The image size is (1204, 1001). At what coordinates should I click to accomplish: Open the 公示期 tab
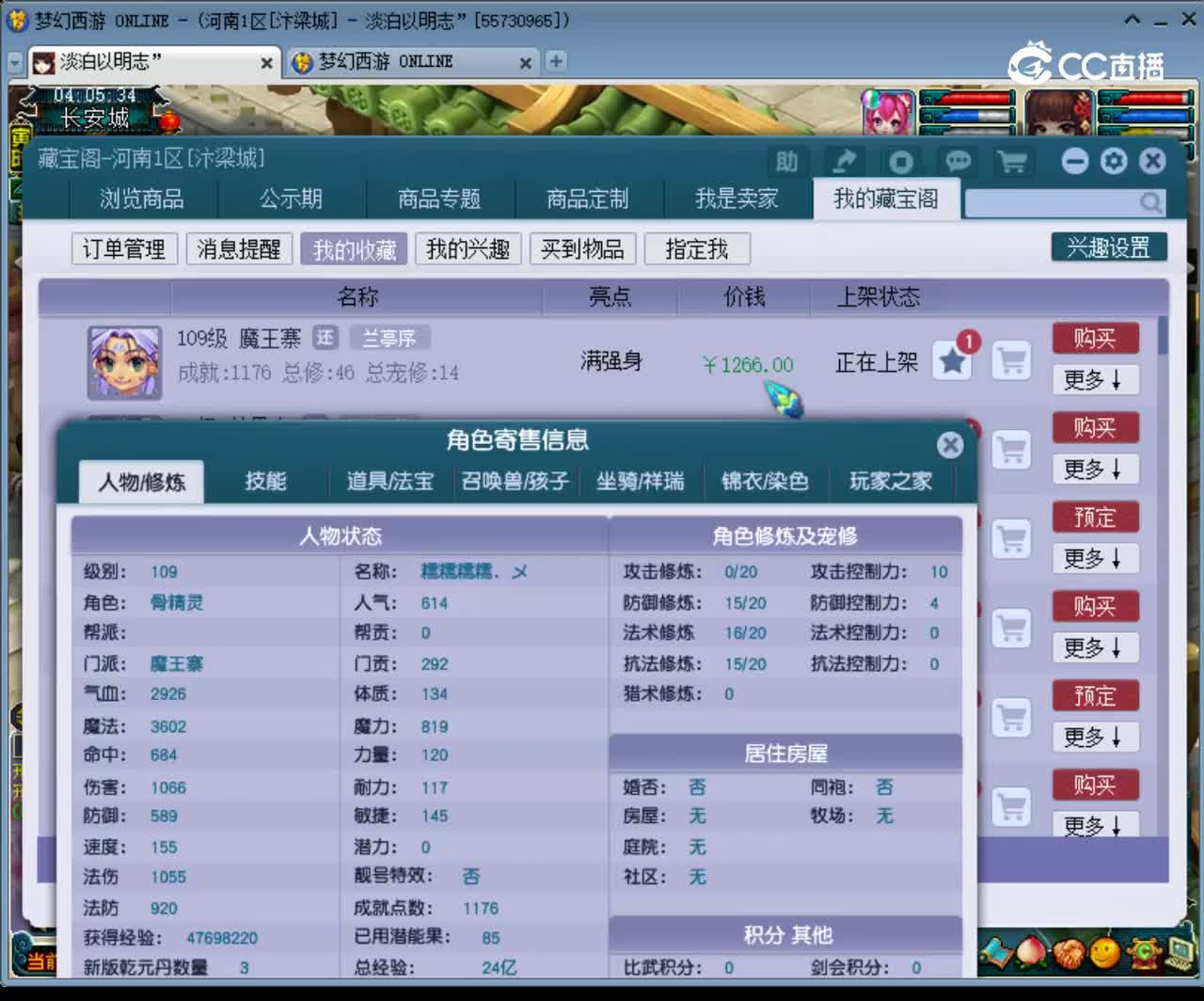click(292, 199)
